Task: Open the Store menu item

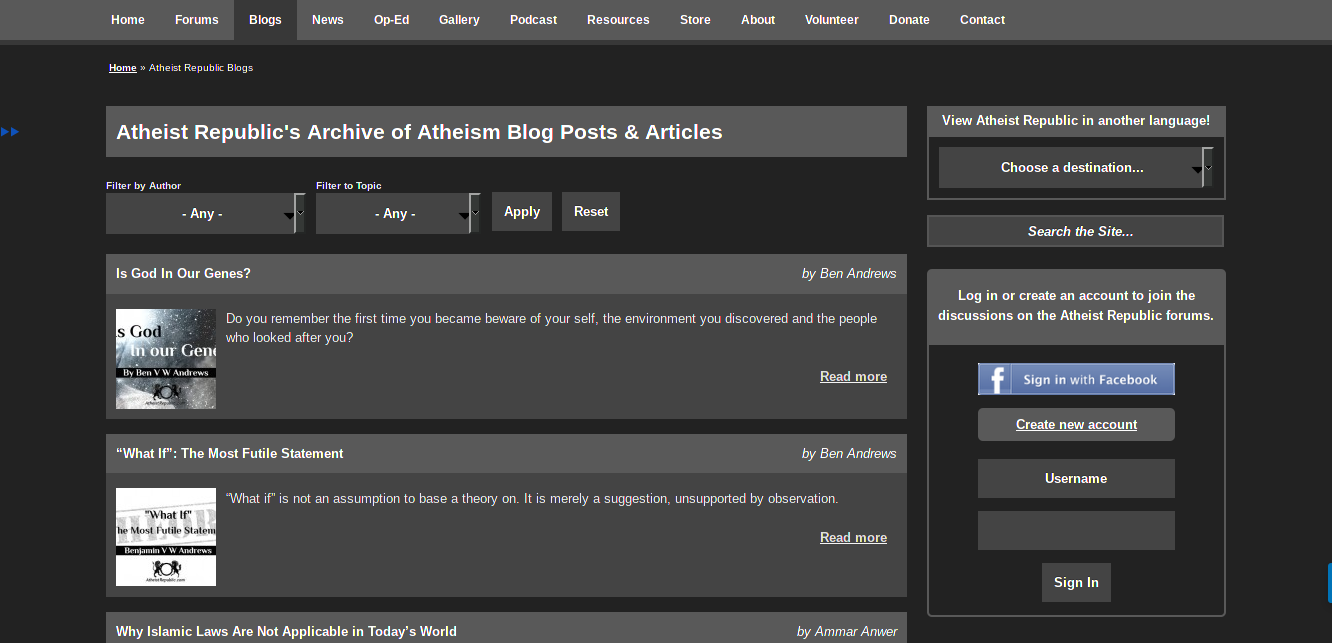Action: 695,20
